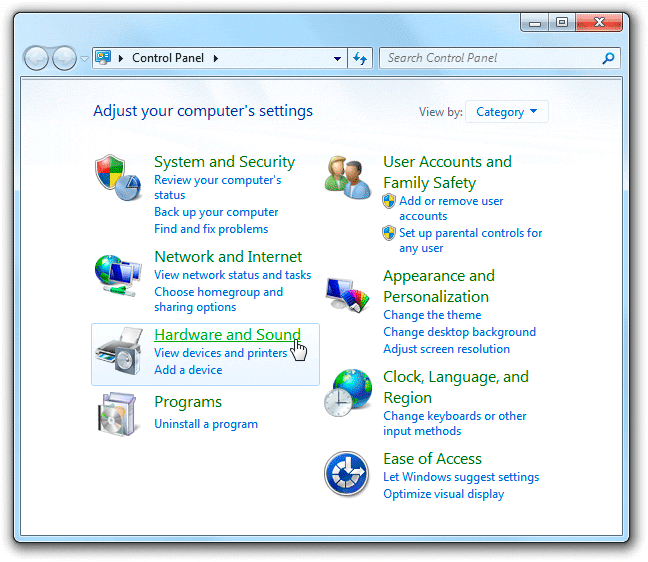Click the shield icon beside Set up parental controls
Image resolution: width=648 pixels, height=562 pixels.
pos(388,233)
